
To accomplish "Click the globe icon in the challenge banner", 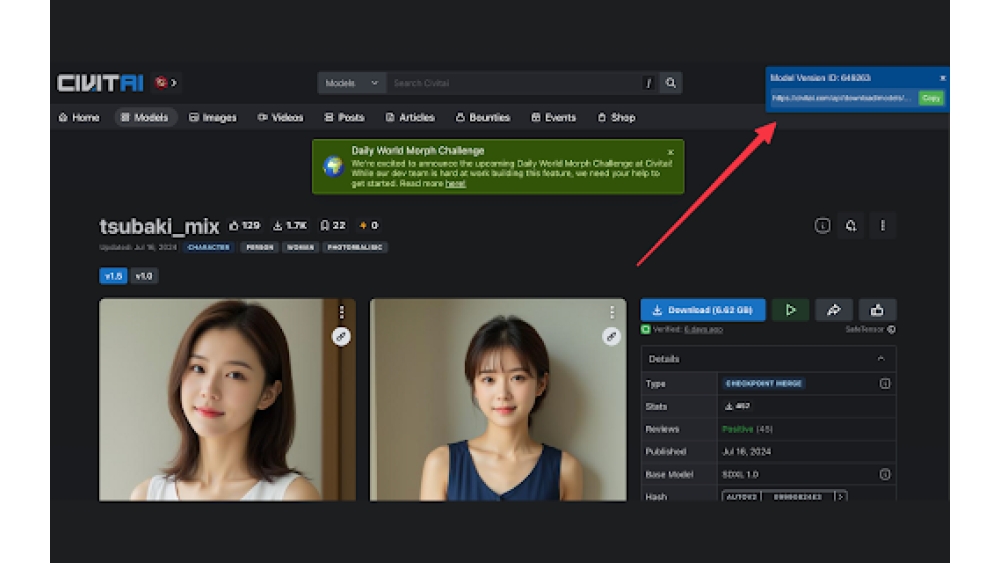I will click(333, 167).
